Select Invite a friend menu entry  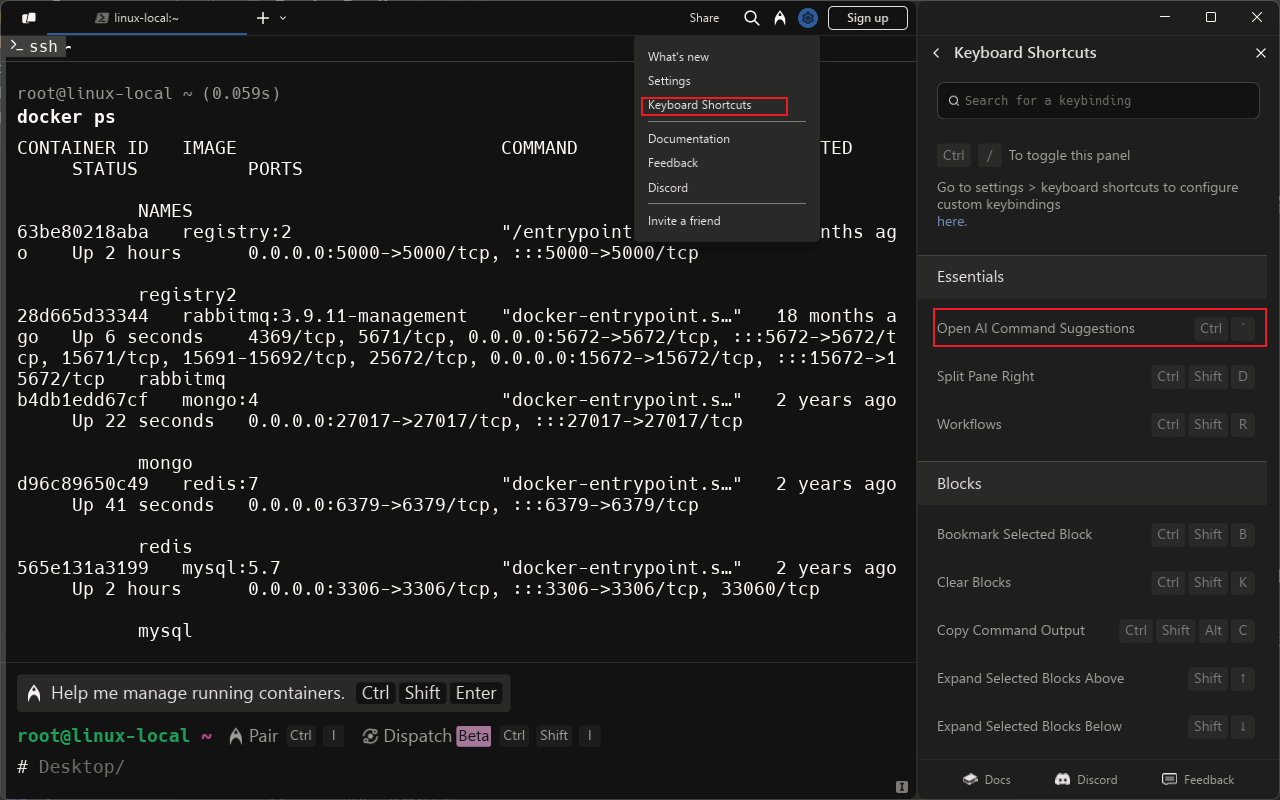[x=683, y=221]
